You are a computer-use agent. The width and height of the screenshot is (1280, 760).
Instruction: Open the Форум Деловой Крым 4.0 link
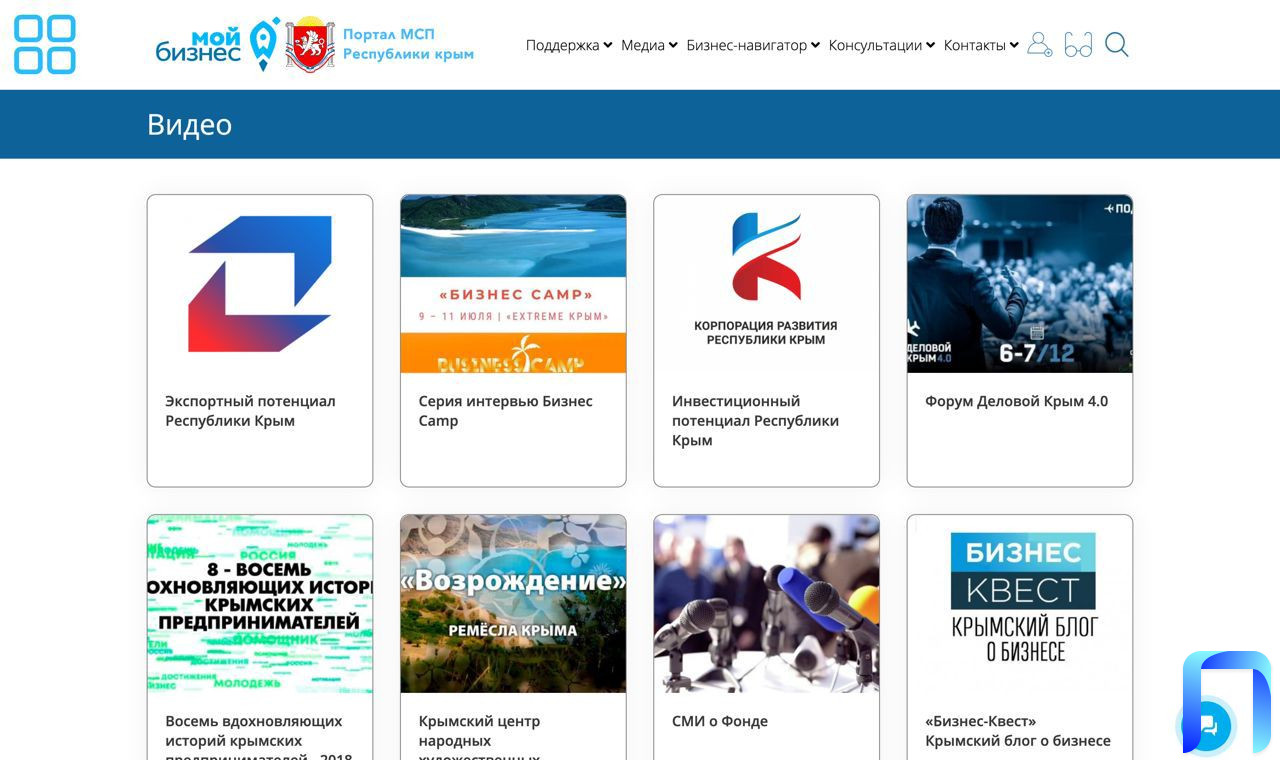(1016, 401)
